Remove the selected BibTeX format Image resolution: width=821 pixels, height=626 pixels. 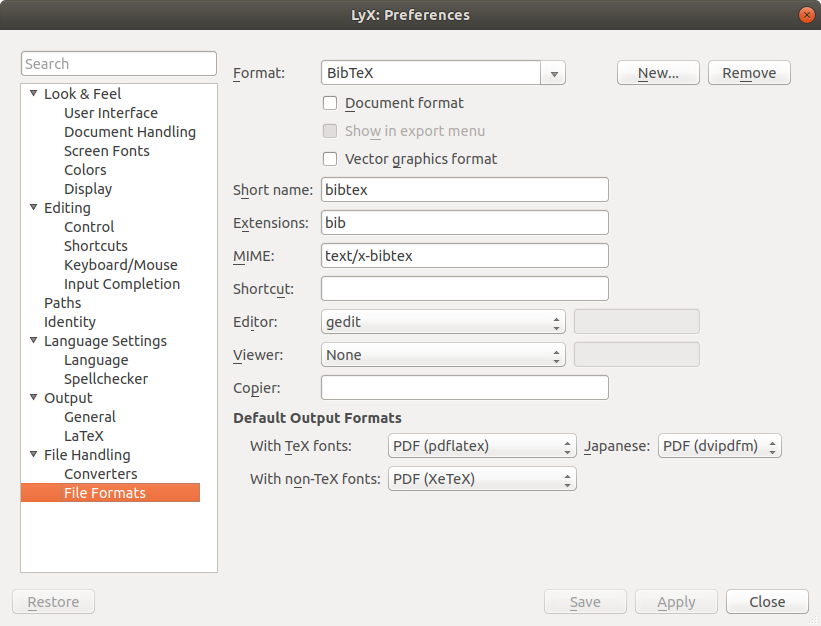point(749,73)
